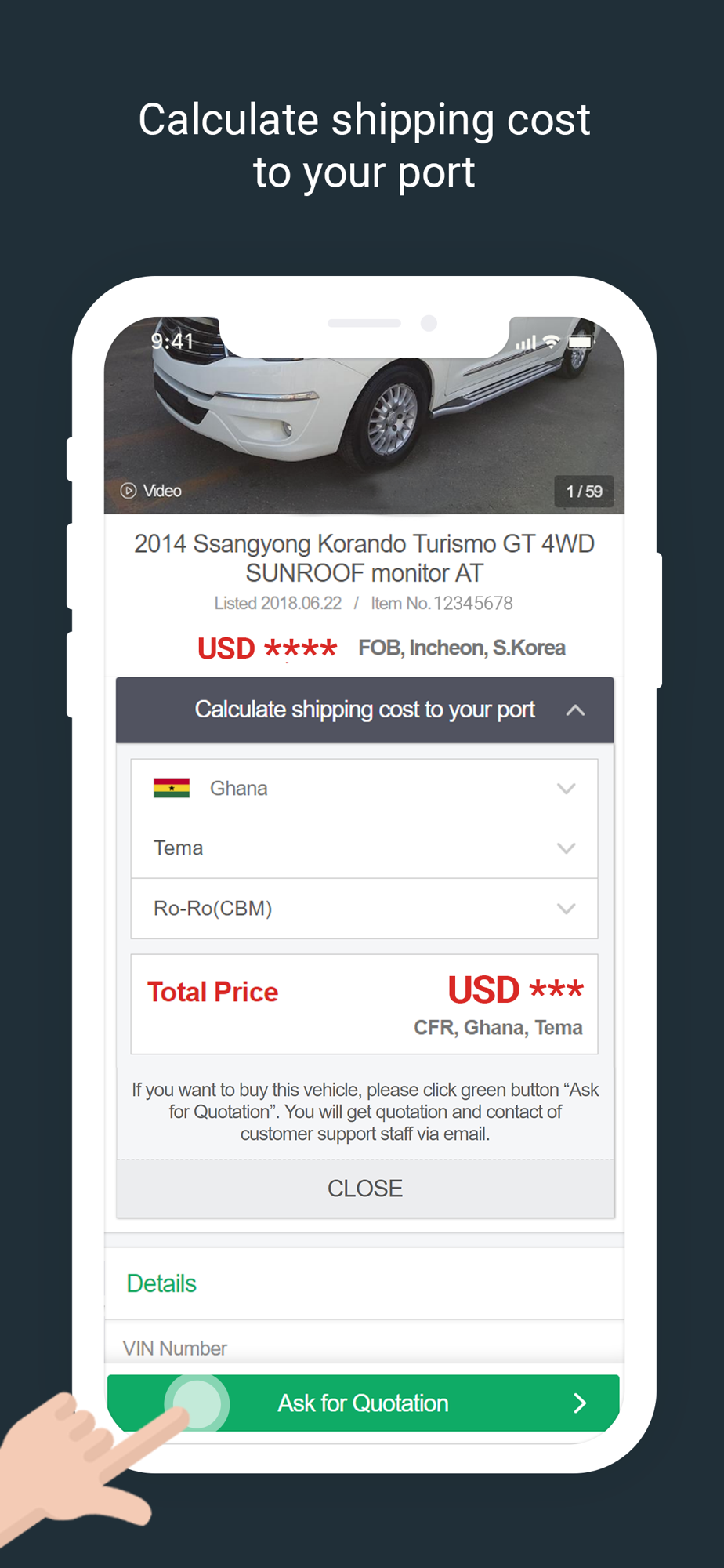
Task: Collapse the shipping cost calculator header
Action: (364, 710)
